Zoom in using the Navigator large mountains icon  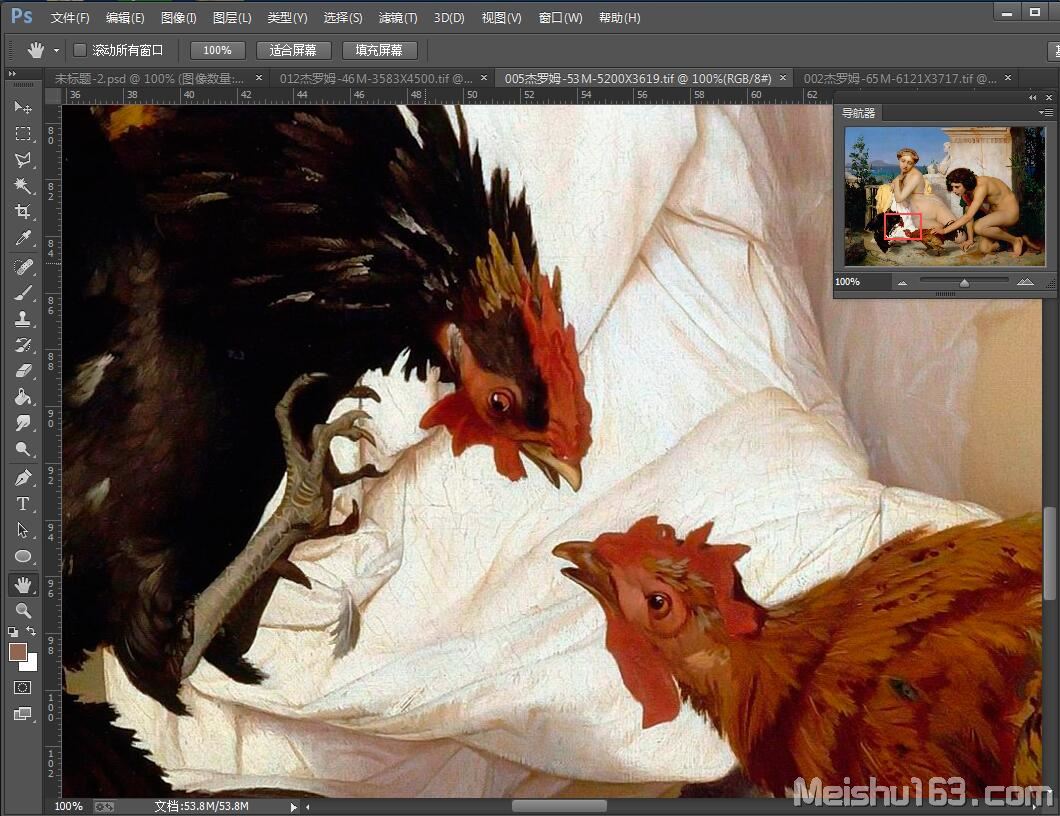1025,282
